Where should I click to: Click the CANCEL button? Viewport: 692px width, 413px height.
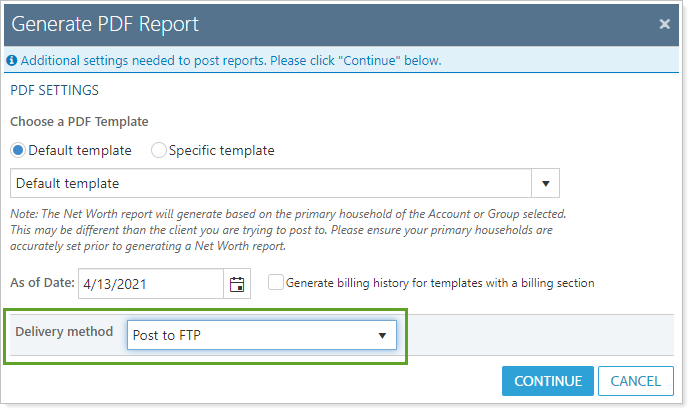point(635,381)
